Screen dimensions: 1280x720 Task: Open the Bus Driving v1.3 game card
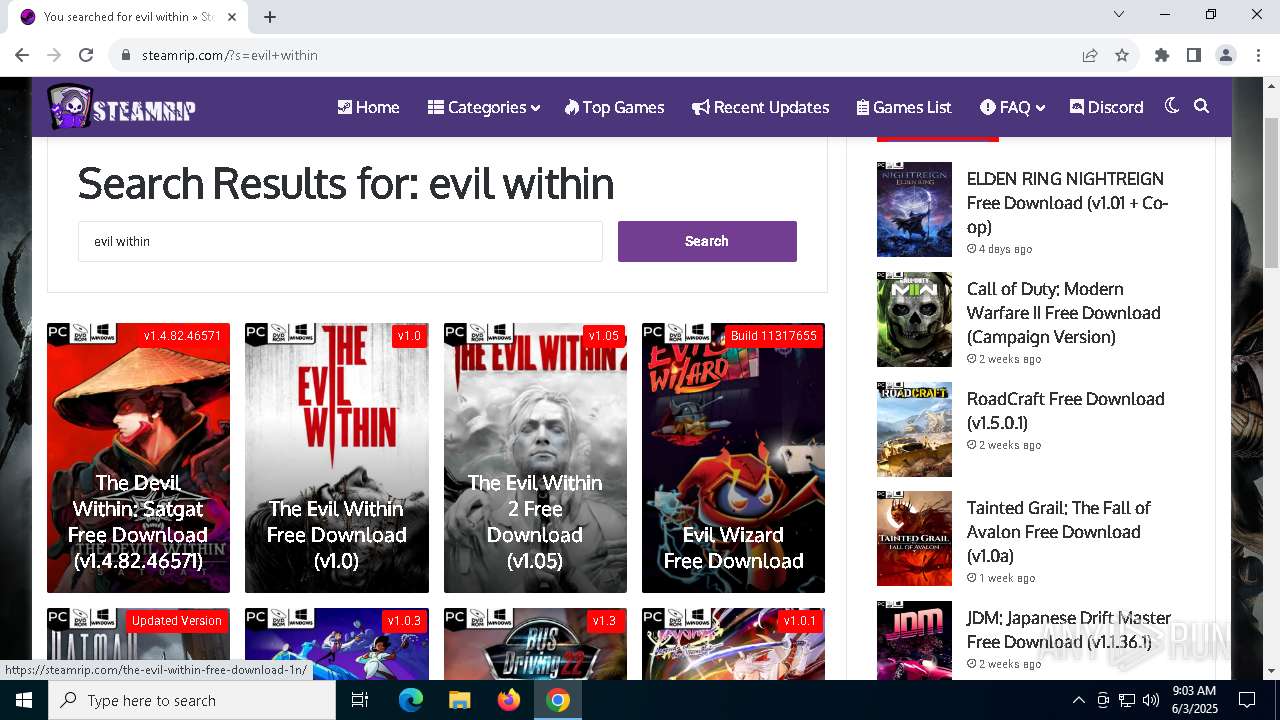[535, 644]
